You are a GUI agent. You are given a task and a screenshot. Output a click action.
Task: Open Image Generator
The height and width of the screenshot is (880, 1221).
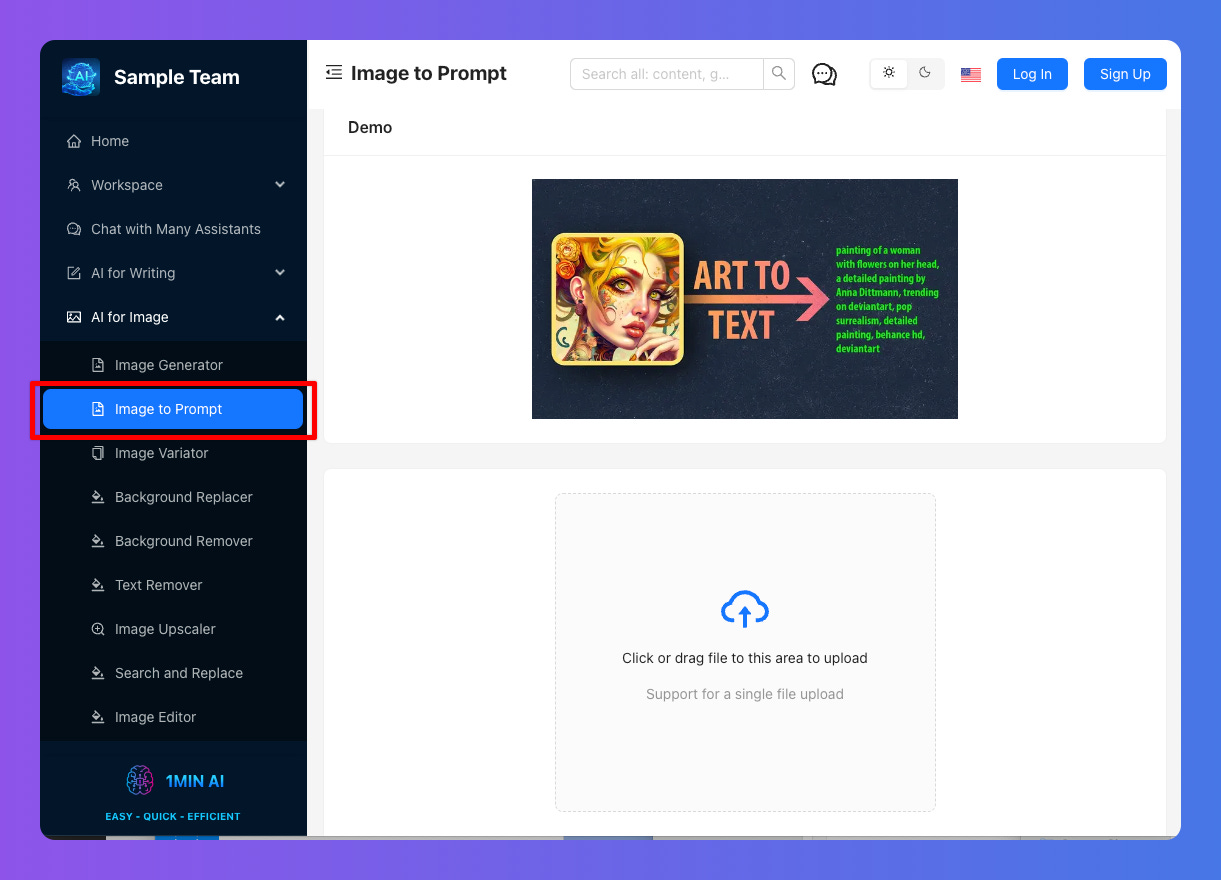coord(173,365)
